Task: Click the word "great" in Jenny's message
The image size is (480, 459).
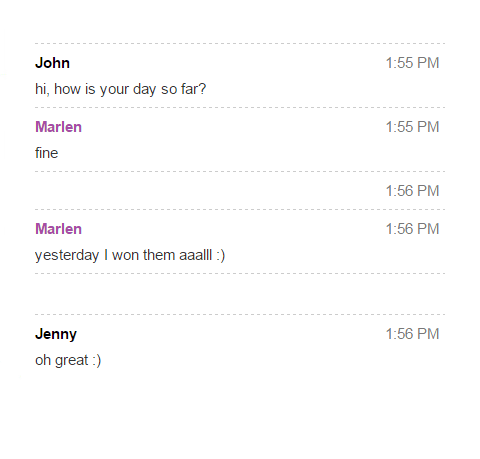Action: pyautogui.click(x=72, y=361)
